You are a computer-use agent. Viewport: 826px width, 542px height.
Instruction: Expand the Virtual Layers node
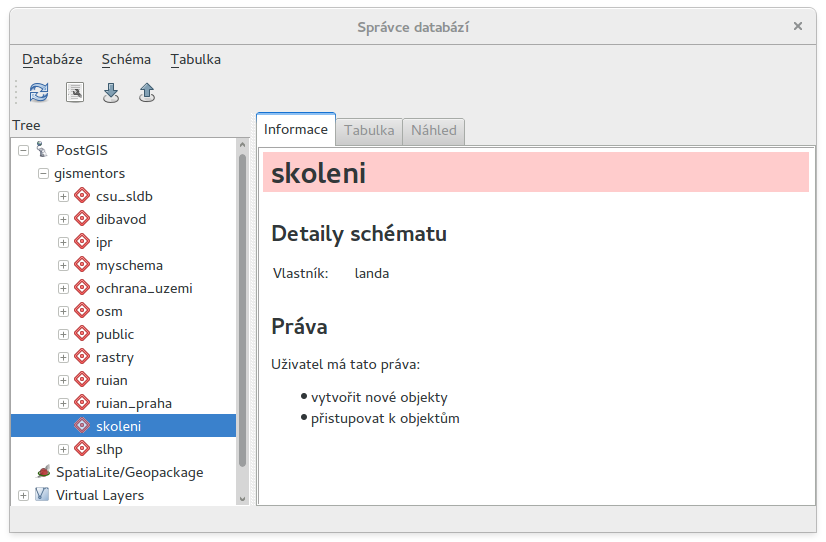click(23, 496)
